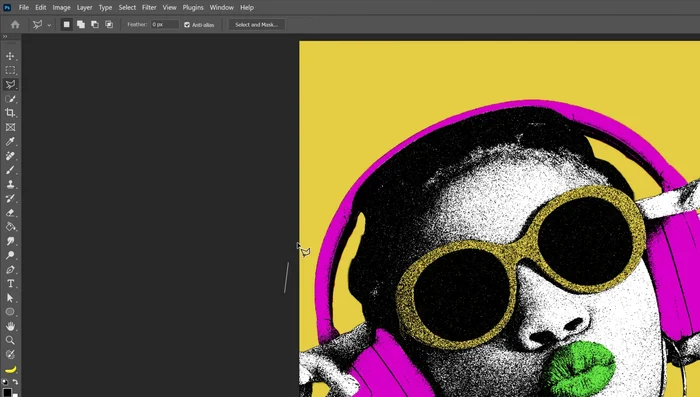Image resolution: width=700 pixels, height=397 pixels.
Task: Click the Feather value field
Action: click(x=165, y=25)
